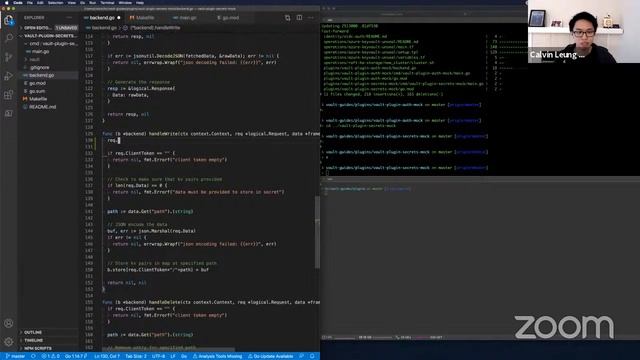Open the Selection menu
This screenshot has width=640, height=360.
[56, 2]
